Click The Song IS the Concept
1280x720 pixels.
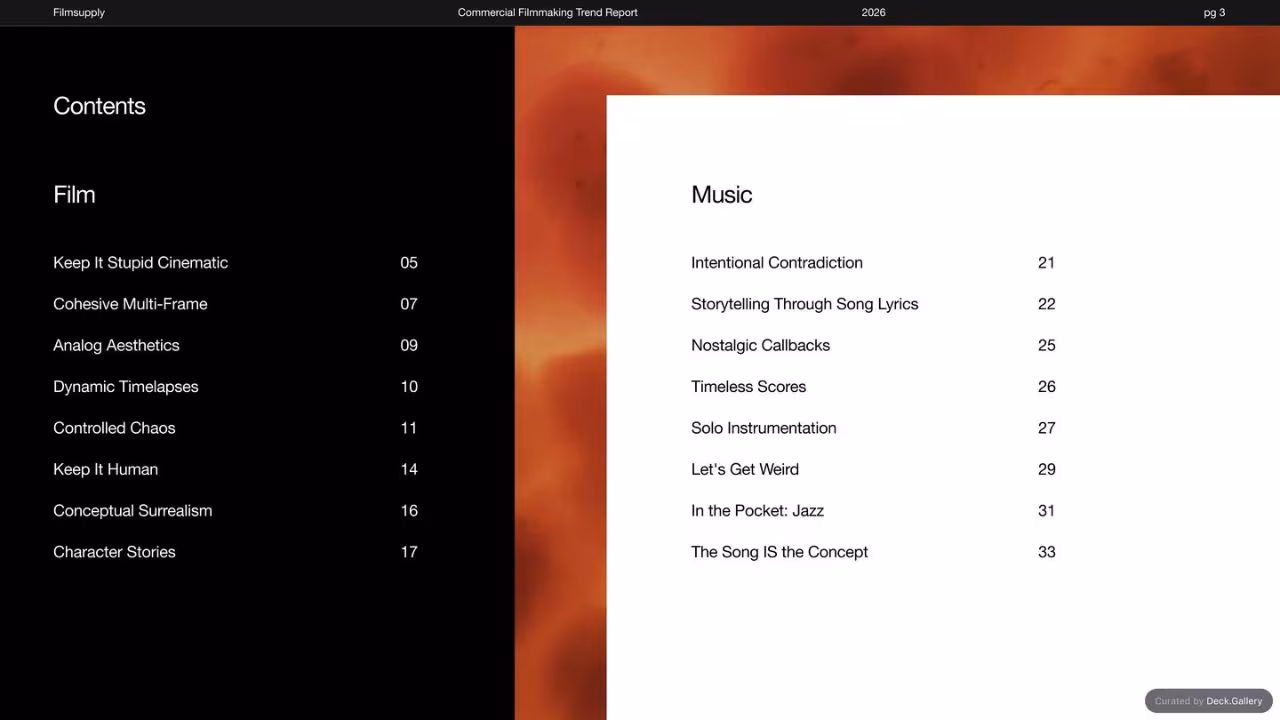[779, 552]
